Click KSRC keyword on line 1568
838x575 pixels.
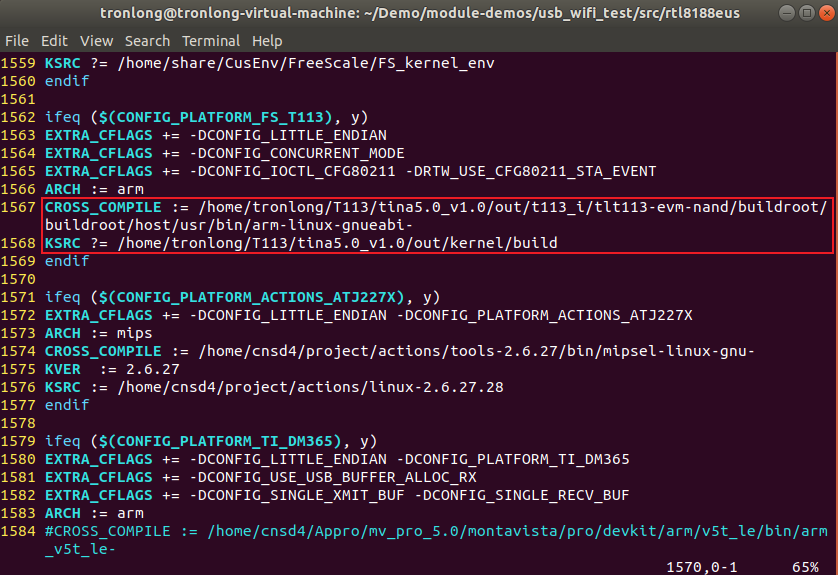(x=63, y=243)
